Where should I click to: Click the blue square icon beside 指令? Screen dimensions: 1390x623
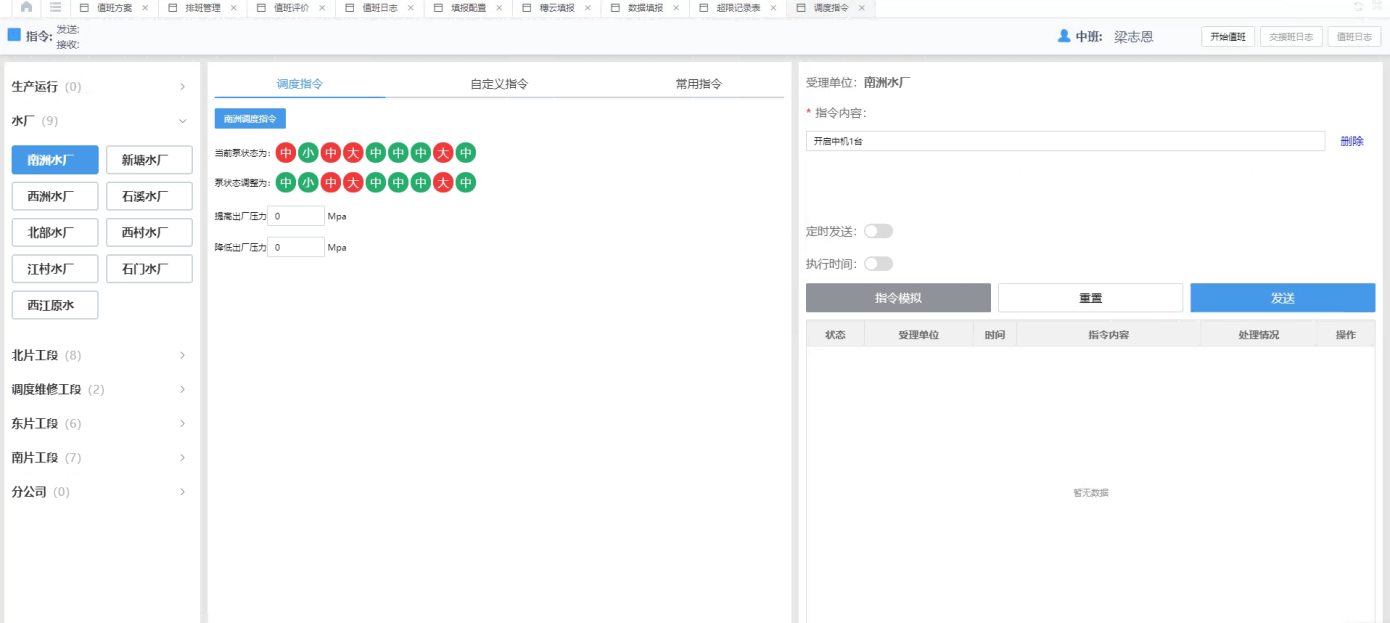tap(14, 35)
